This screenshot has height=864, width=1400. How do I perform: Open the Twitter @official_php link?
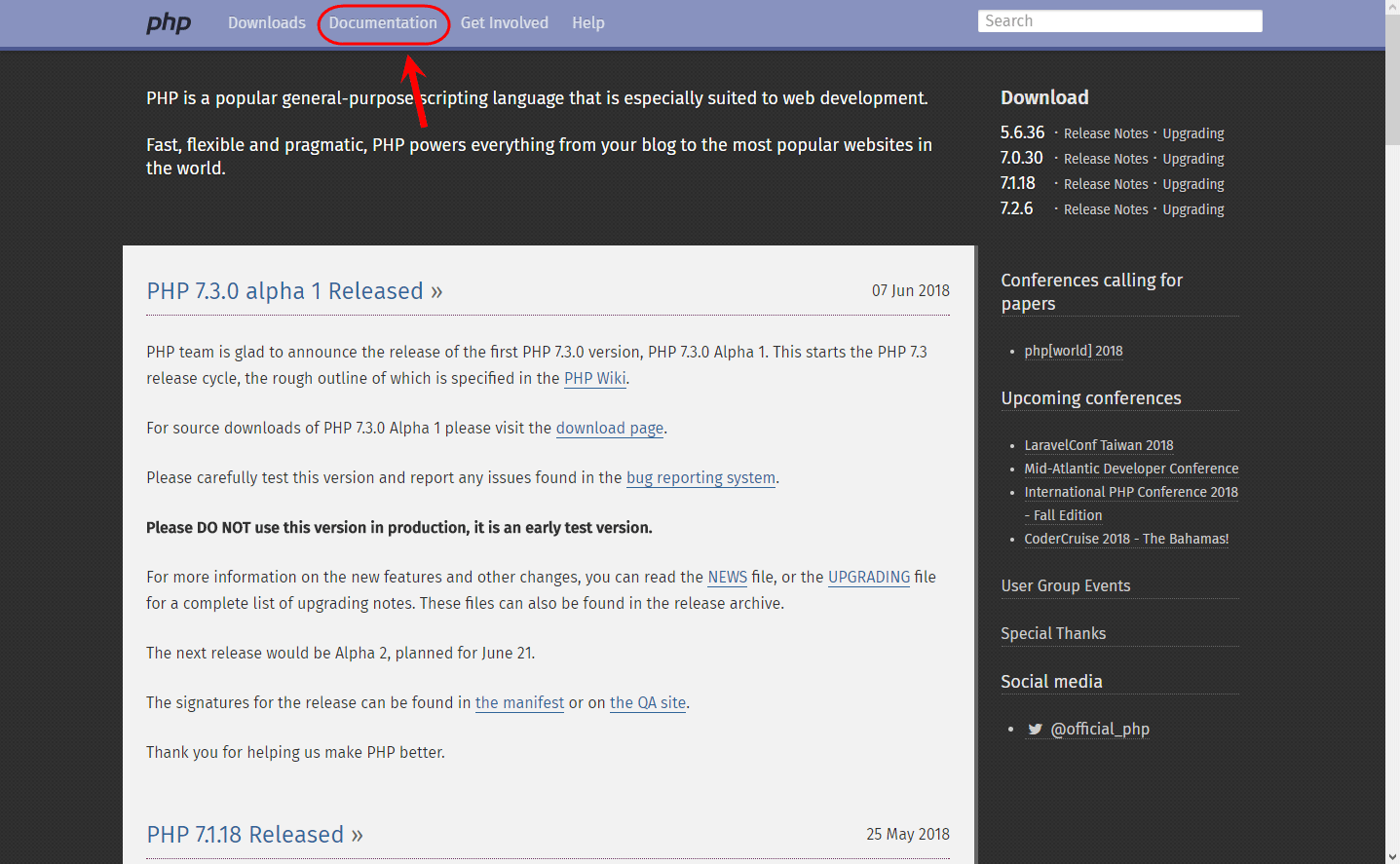pos(1087,729)
